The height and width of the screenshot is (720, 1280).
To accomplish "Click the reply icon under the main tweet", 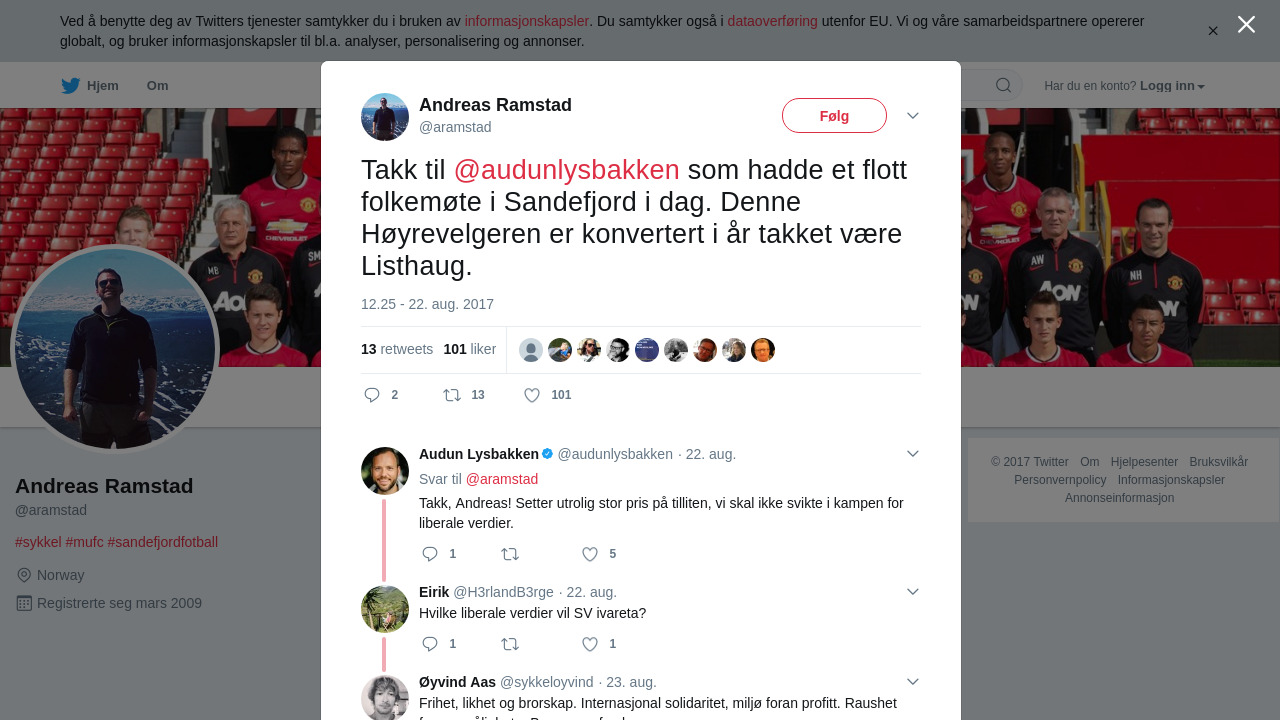I will point(372,395).
